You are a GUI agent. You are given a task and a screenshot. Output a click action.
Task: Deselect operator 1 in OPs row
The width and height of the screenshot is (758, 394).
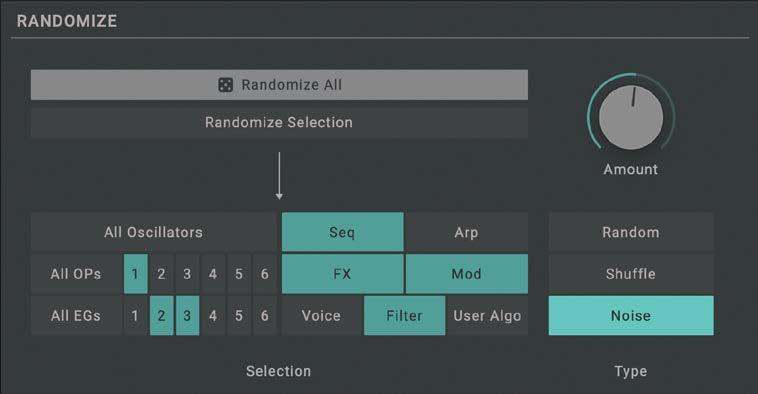coord(135,274)
